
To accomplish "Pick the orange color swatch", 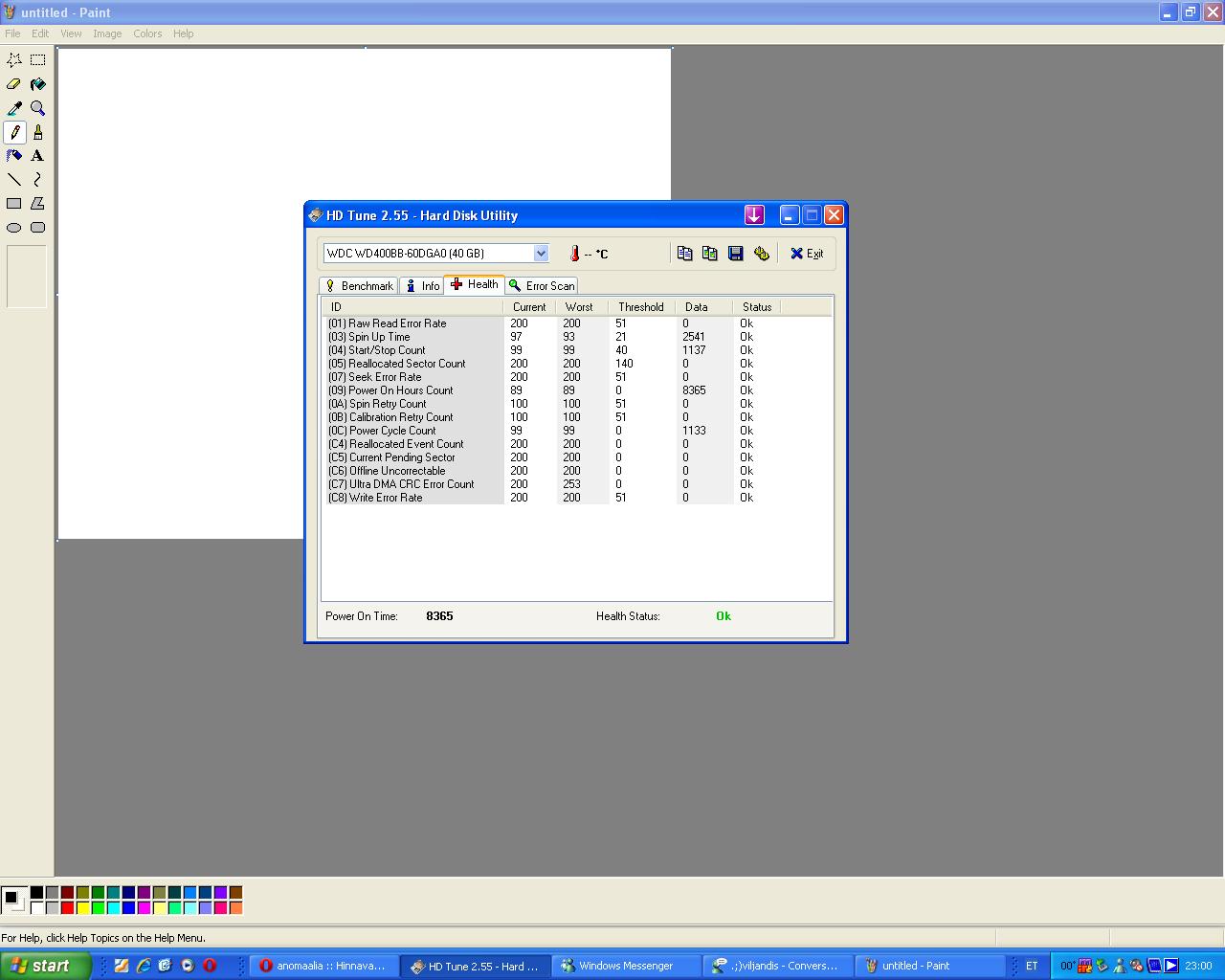I will click(235, 908).
